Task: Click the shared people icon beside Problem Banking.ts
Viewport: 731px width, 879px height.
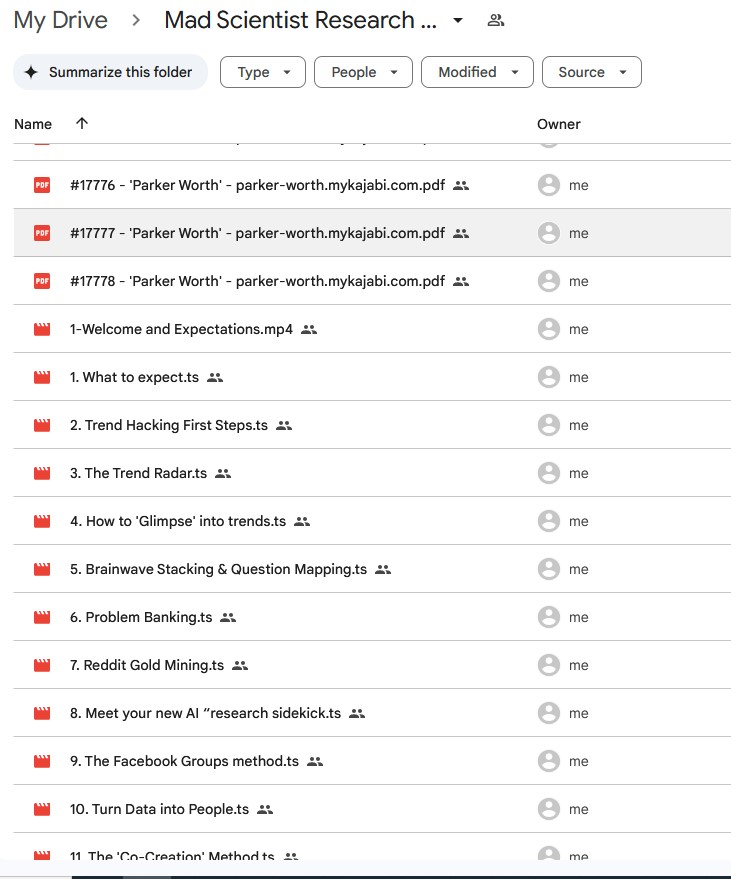Action: [x=228, y=617]
